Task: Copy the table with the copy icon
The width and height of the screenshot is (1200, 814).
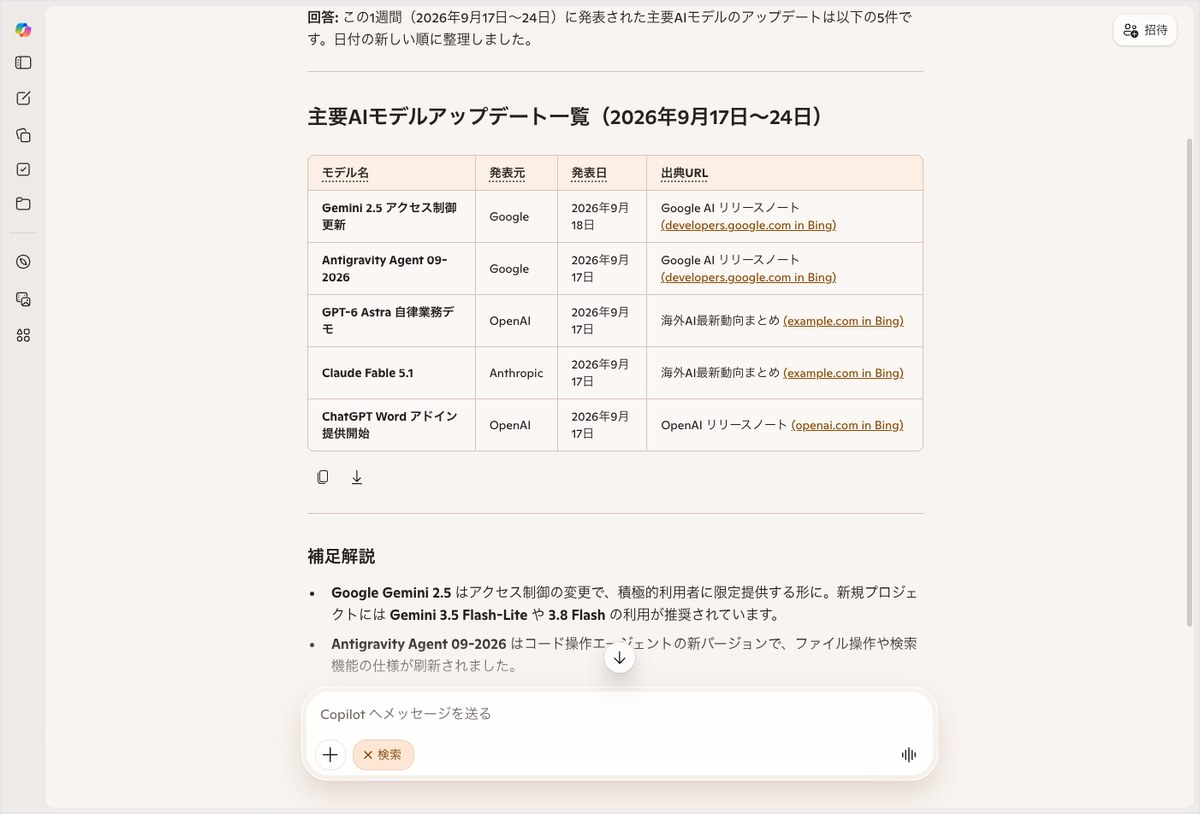Action: pyautogui.click(x=322, y=477)
